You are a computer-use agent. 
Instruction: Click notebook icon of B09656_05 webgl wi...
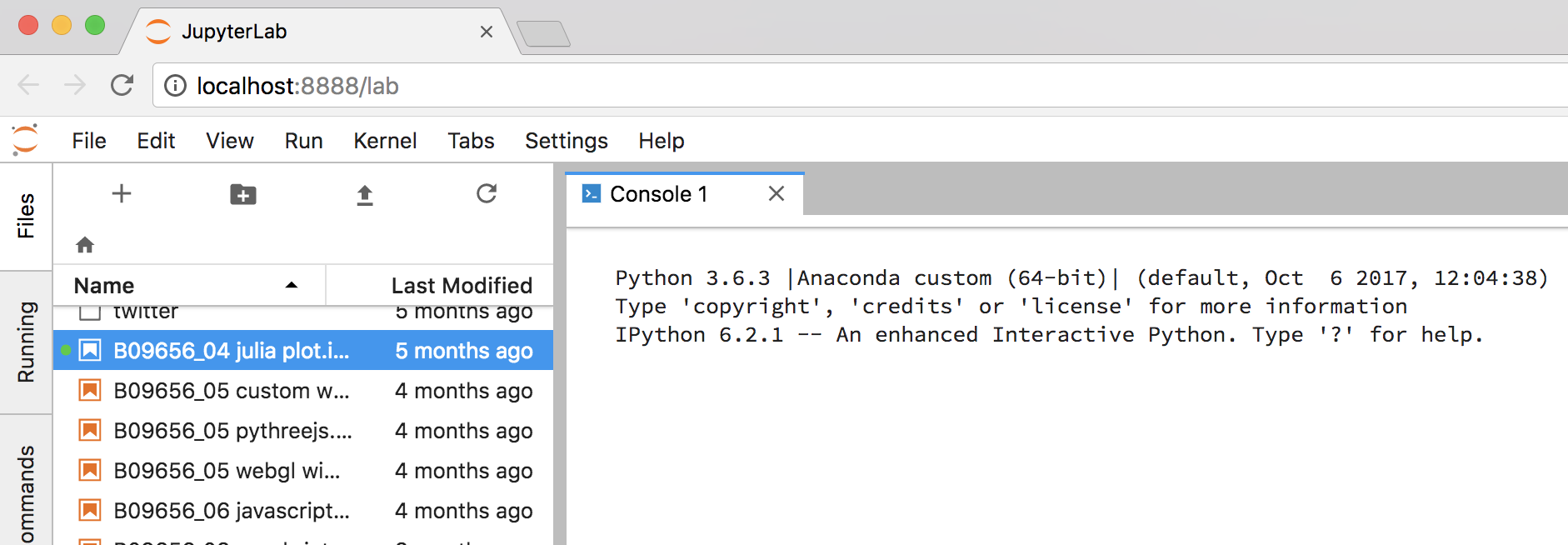click(x=90, y=470)
